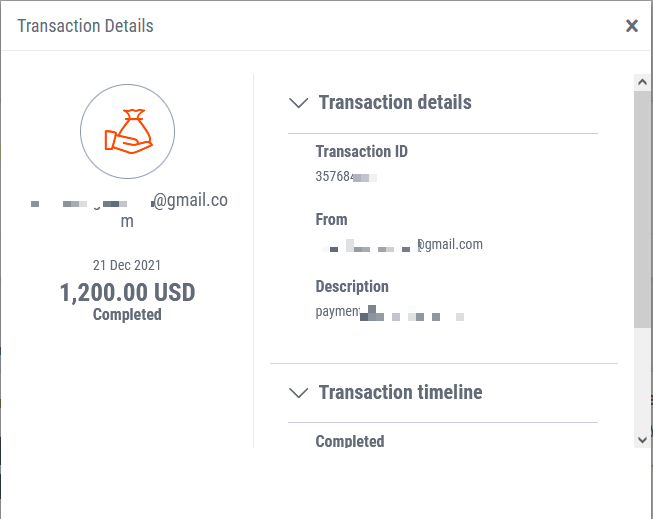Click the payment text under Description
Viewport: 653px width, 519px height.
388,312
